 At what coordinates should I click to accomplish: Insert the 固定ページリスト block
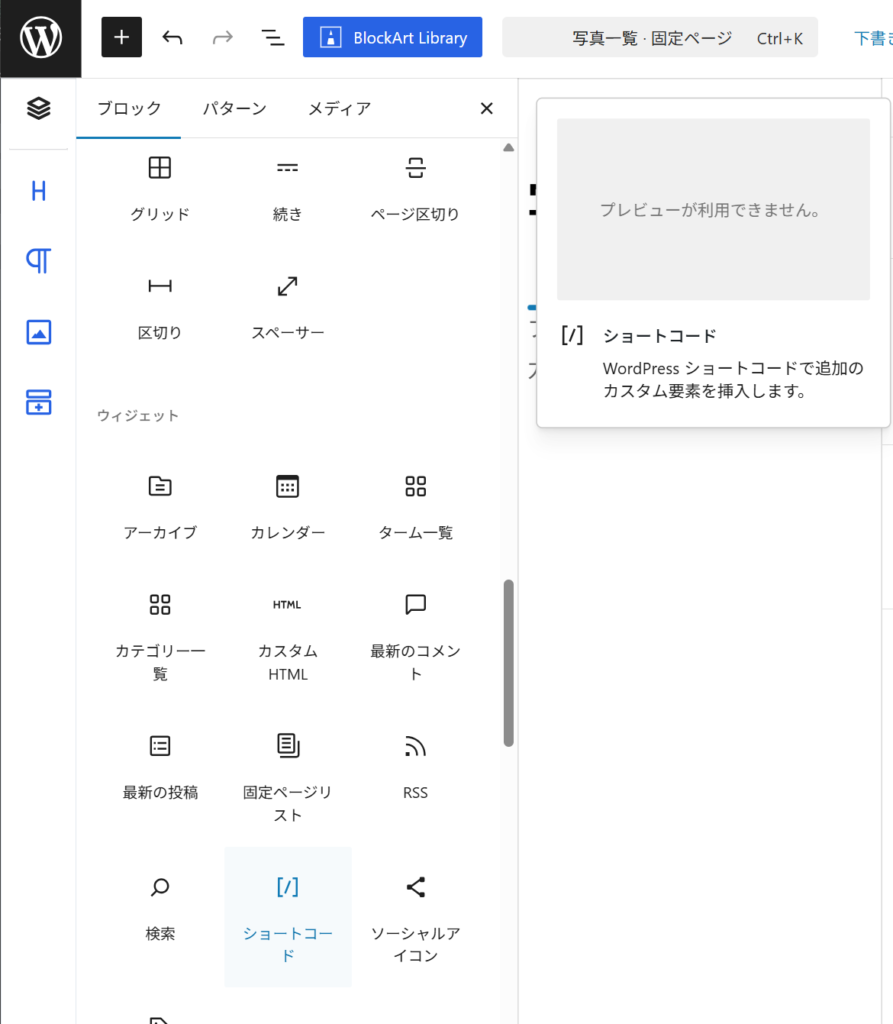pyautogui.click(x=287, y=778)
